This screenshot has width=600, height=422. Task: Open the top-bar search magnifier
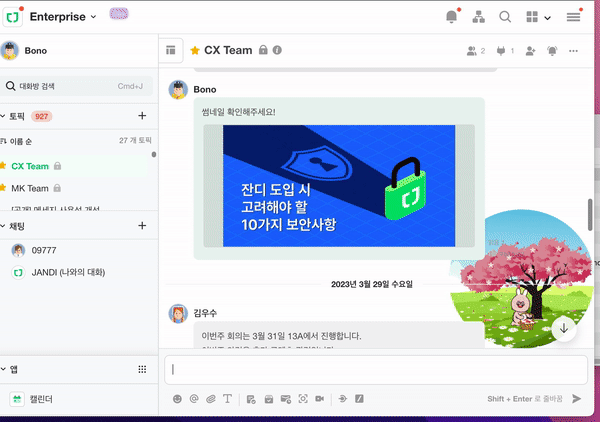(505, 17)
